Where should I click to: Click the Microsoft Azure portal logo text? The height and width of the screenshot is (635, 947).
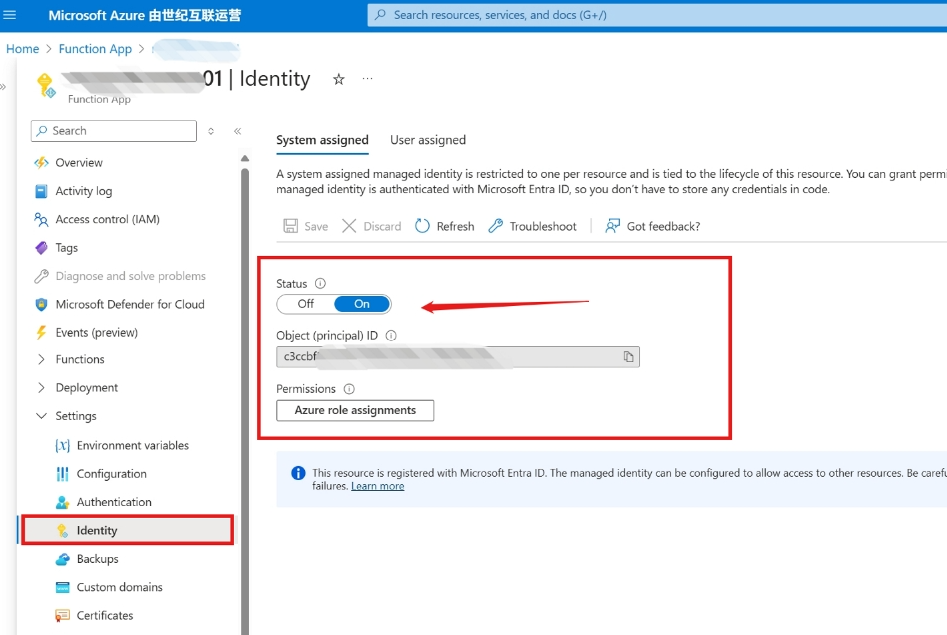pyautogui.click(x=145, y=15)
